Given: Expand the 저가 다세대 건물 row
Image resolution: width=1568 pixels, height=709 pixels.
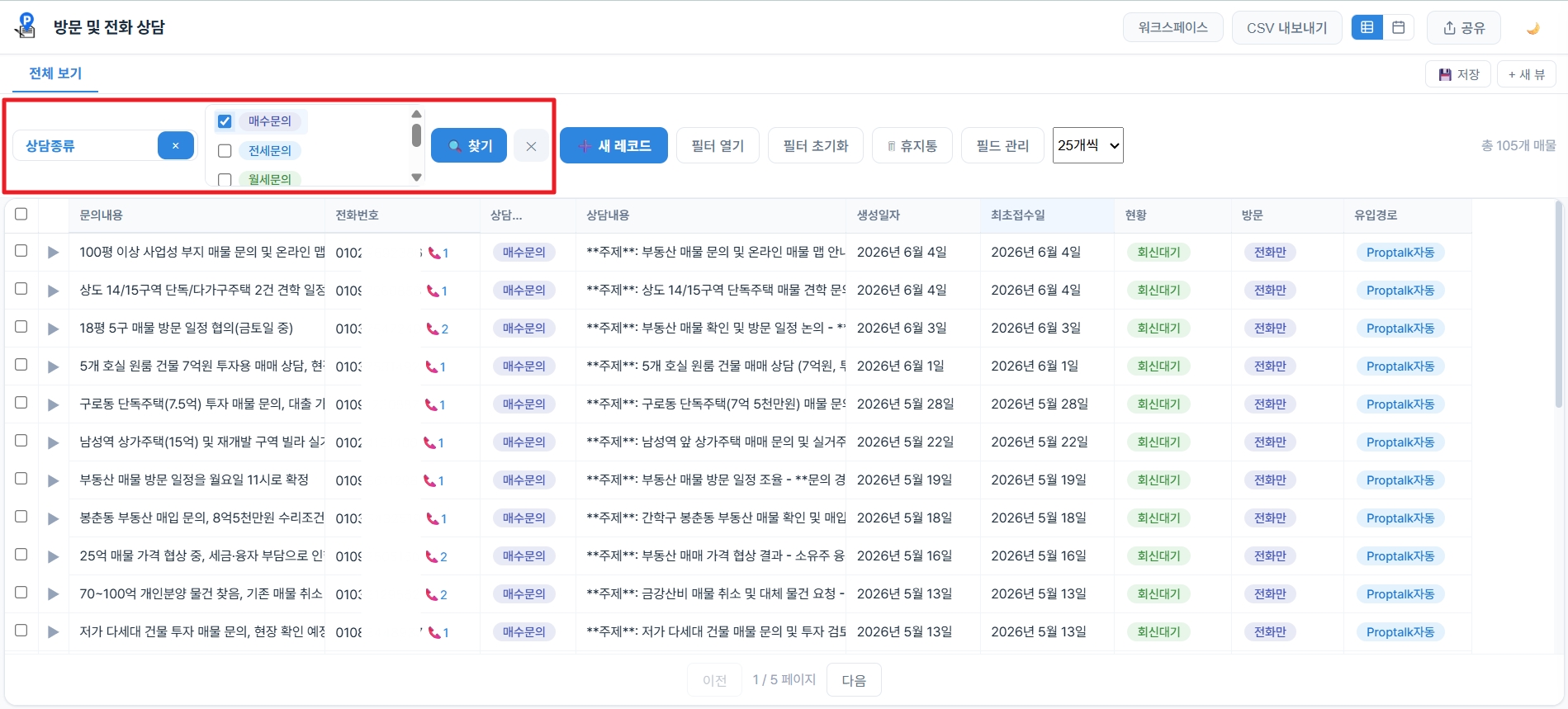Looking at the screenshot, I should pyautogui.click(x=53, y=632).
